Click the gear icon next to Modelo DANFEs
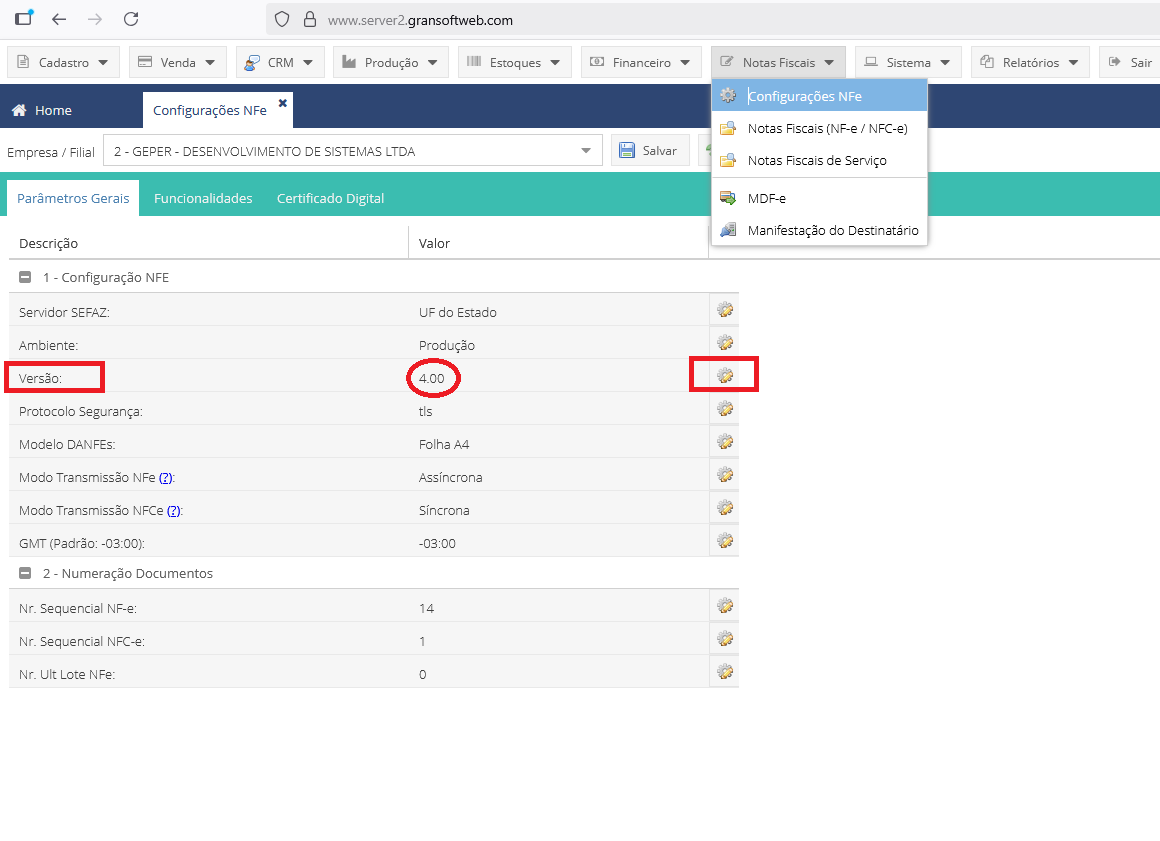The image size is (1160, 841). 725,442
